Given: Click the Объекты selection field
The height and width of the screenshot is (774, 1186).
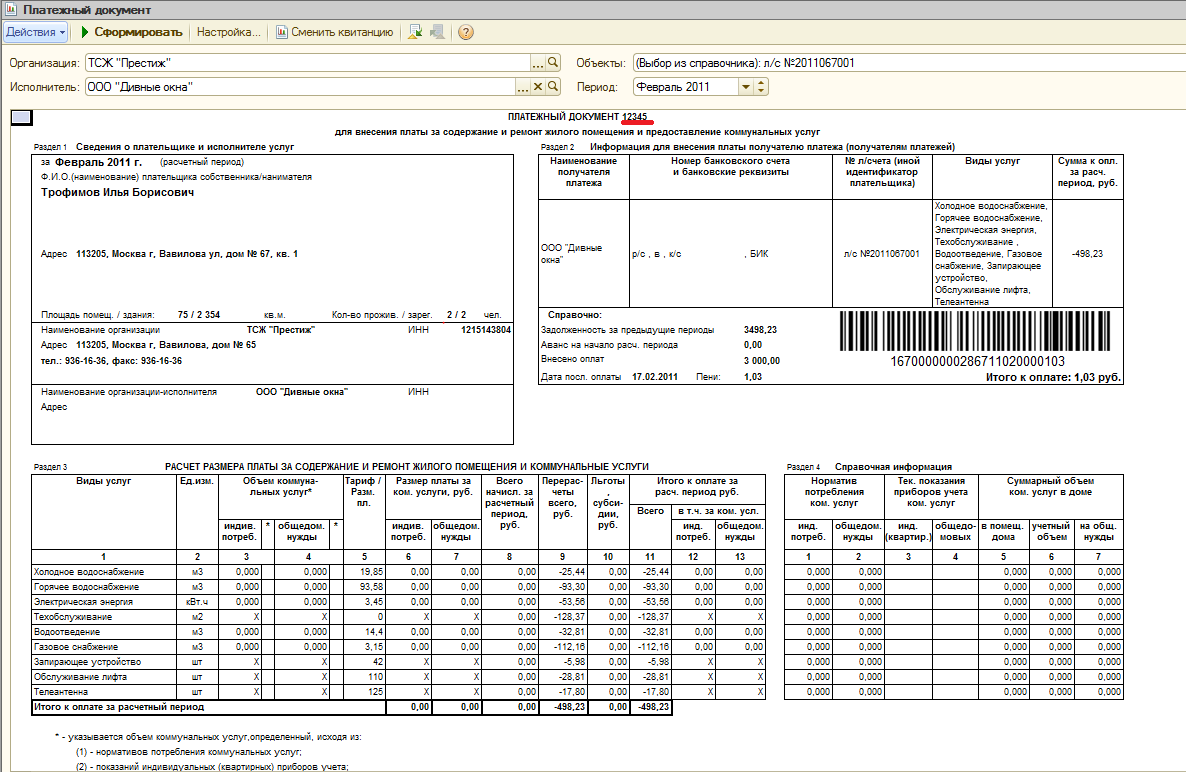Looking at the screenshot, I should 908,63.
